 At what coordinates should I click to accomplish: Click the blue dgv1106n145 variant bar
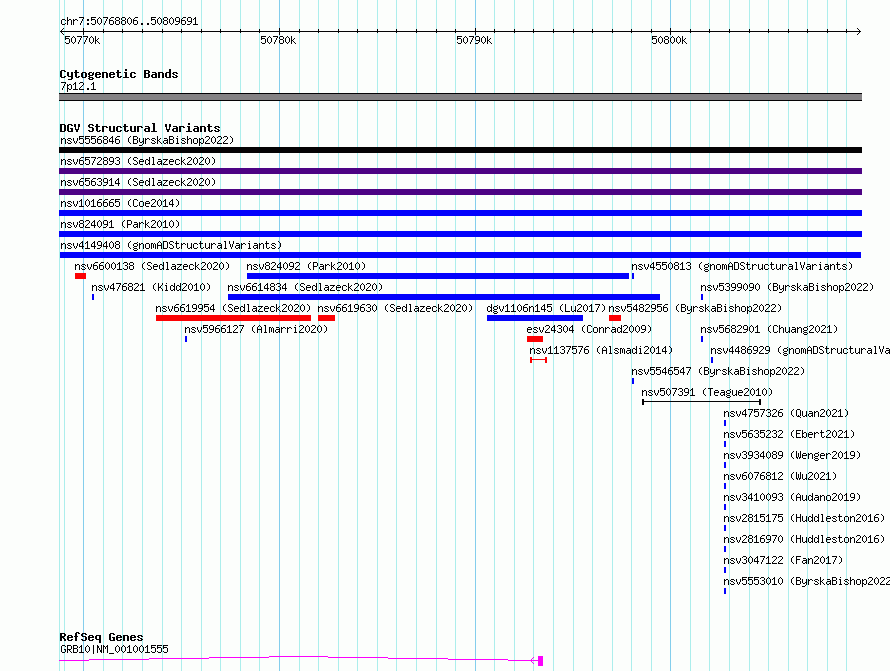535,318
